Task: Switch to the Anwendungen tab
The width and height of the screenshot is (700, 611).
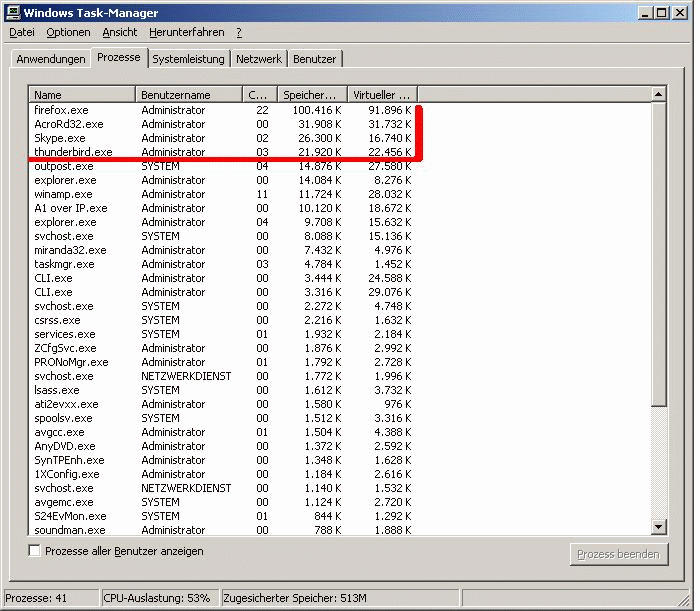Action: [x=51, y=59]
